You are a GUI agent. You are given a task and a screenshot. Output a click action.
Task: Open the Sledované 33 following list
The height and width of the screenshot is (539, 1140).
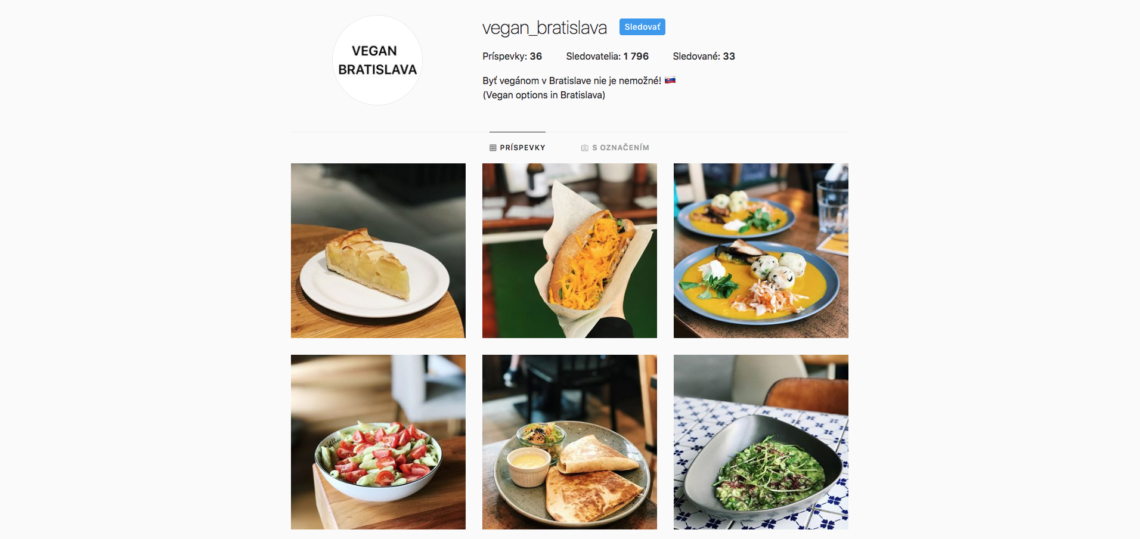click(704, 56)
